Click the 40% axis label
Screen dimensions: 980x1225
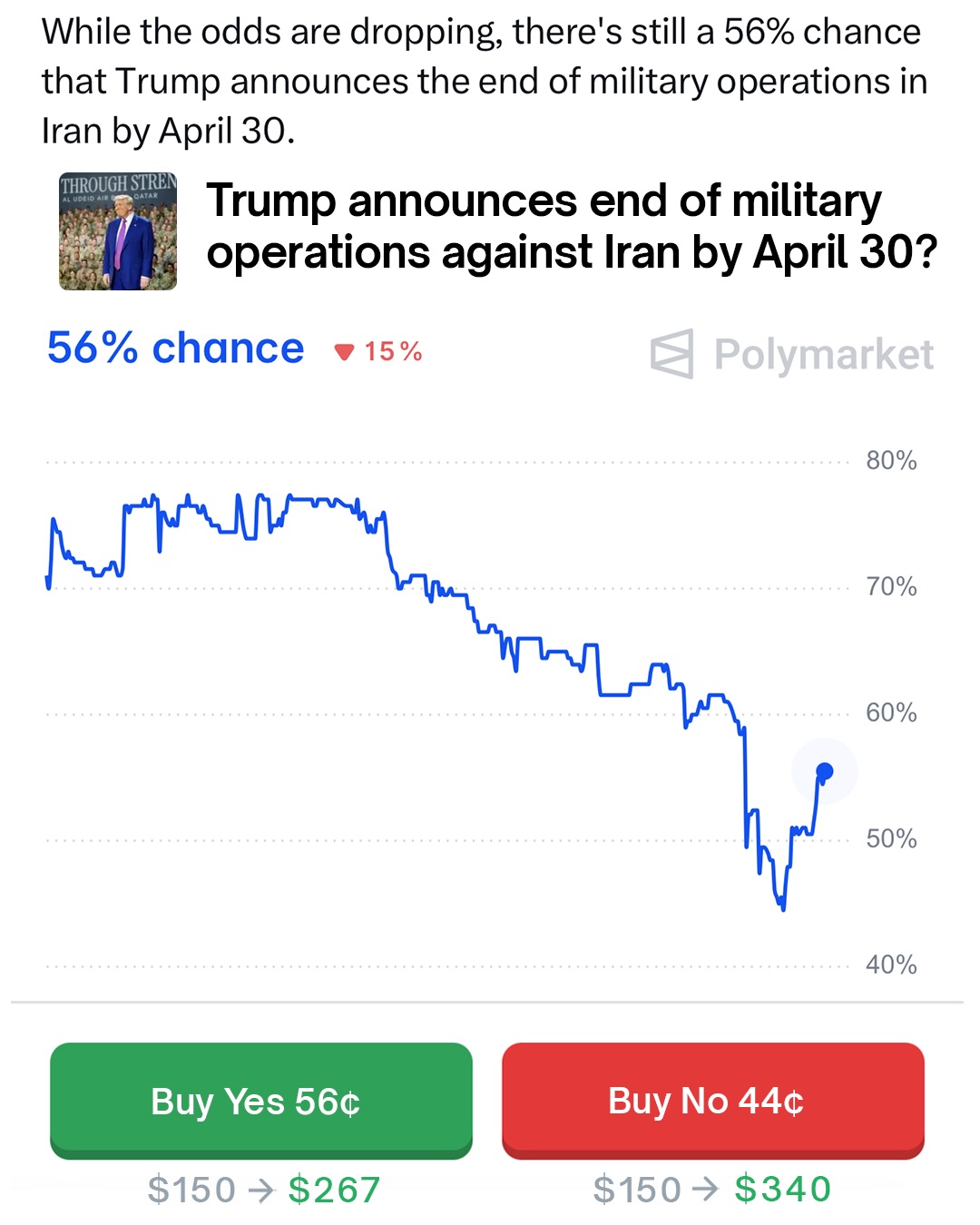(891, 965)
